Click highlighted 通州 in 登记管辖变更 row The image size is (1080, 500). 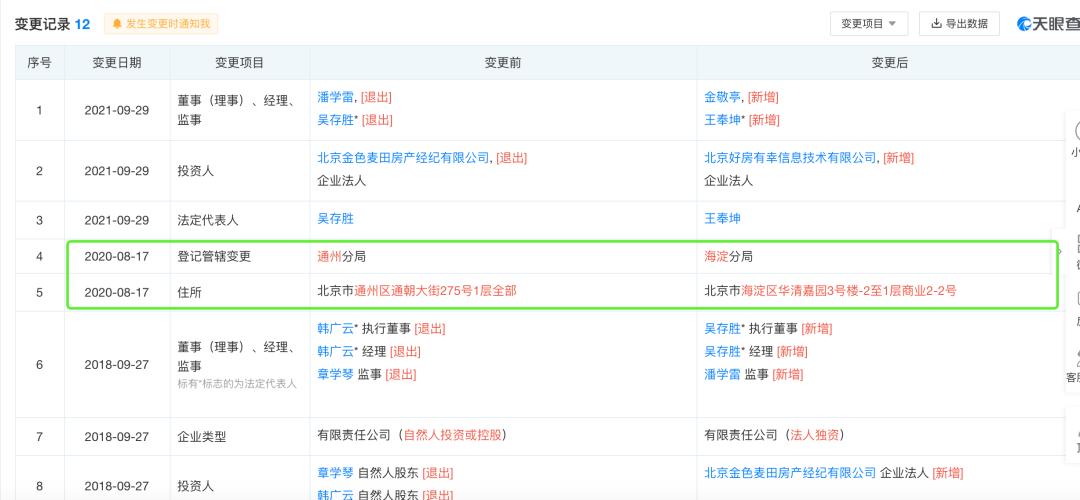pos(329,257)
